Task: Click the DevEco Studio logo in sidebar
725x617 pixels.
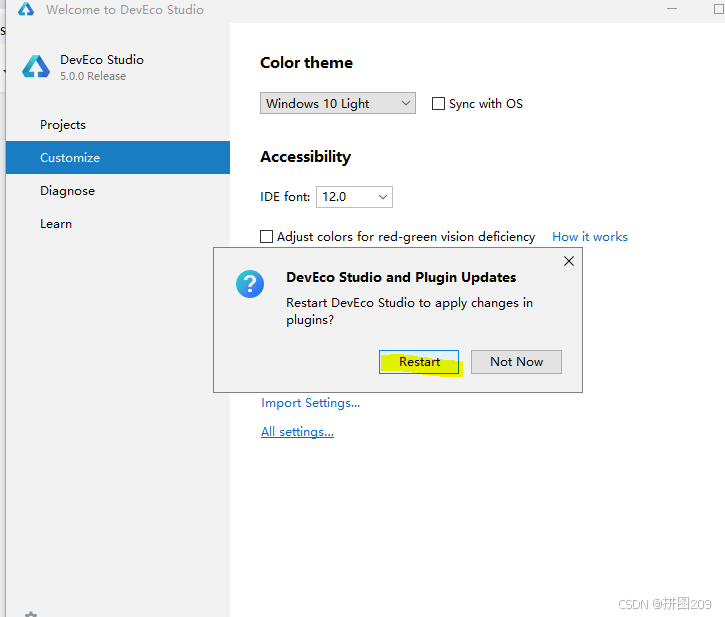Action: pyautogui.click(x=36, y=67)
